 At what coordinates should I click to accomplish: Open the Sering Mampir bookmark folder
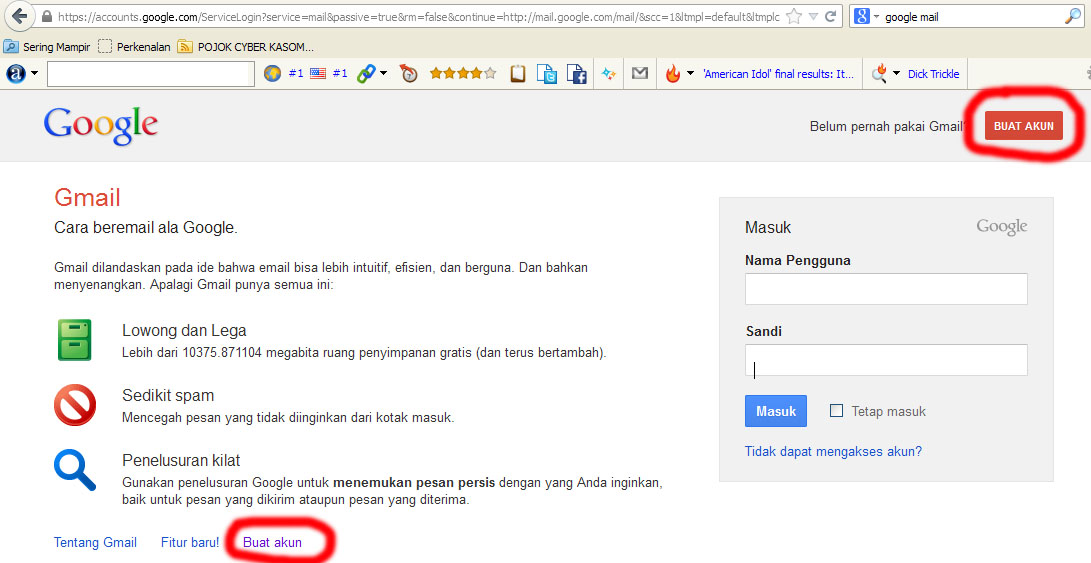pos(47,47)
